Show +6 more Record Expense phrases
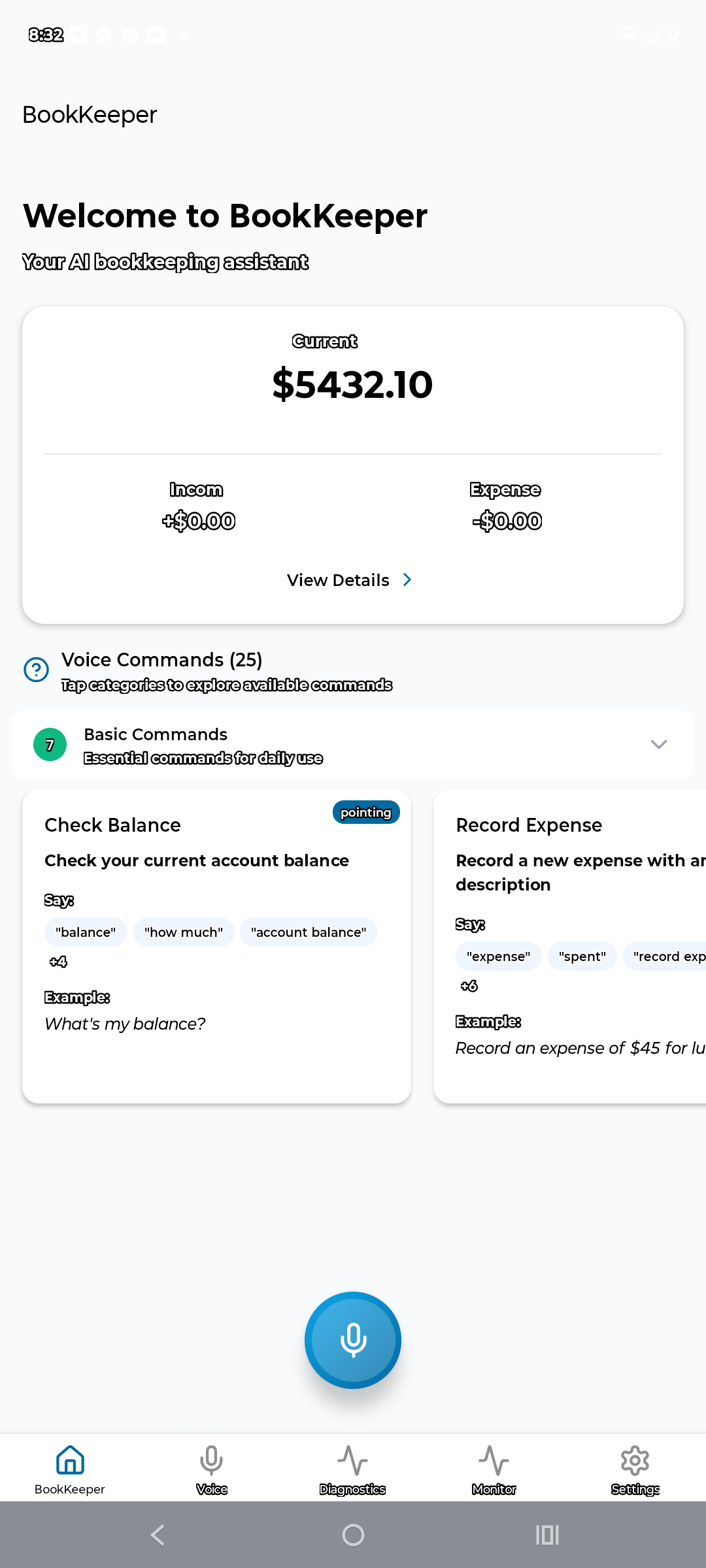Screen dimensions: 706x1568 coord(469,986)
